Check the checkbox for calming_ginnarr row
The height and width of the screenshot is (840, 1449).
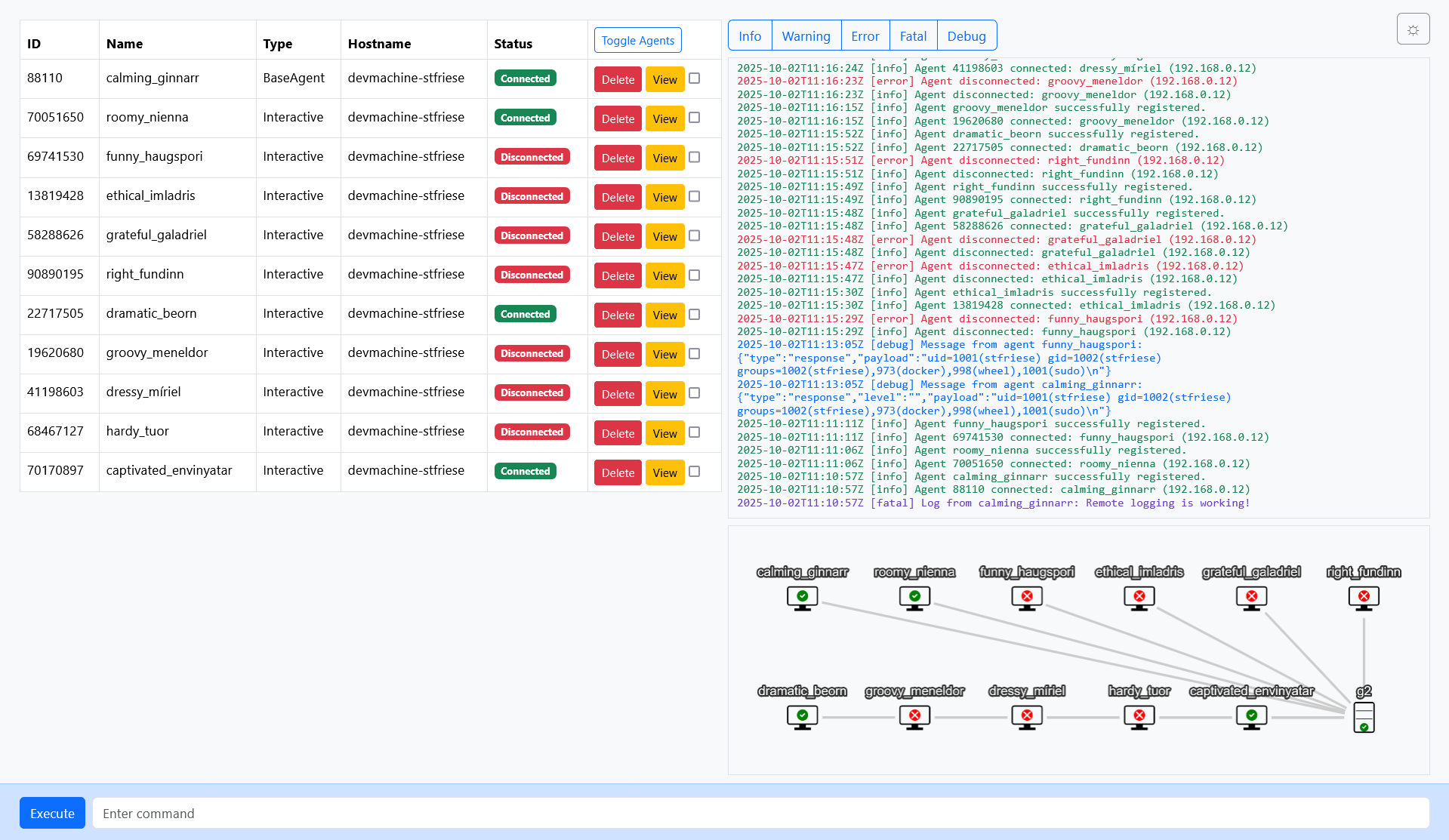[x=695, y=78]
